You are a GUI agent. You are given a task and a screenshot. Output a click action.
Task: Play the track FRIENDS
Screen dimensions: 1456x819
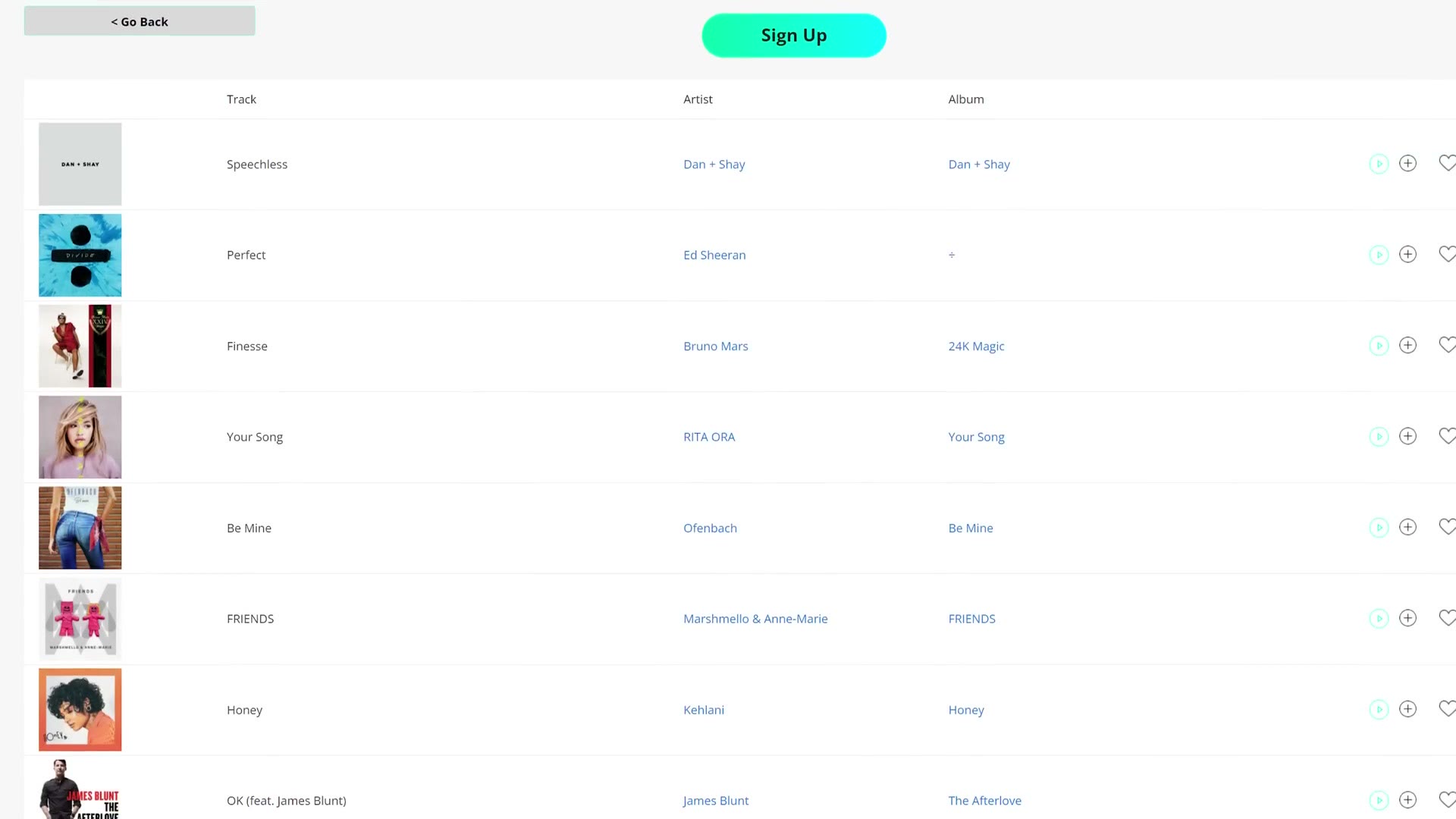click(1379, 619)
